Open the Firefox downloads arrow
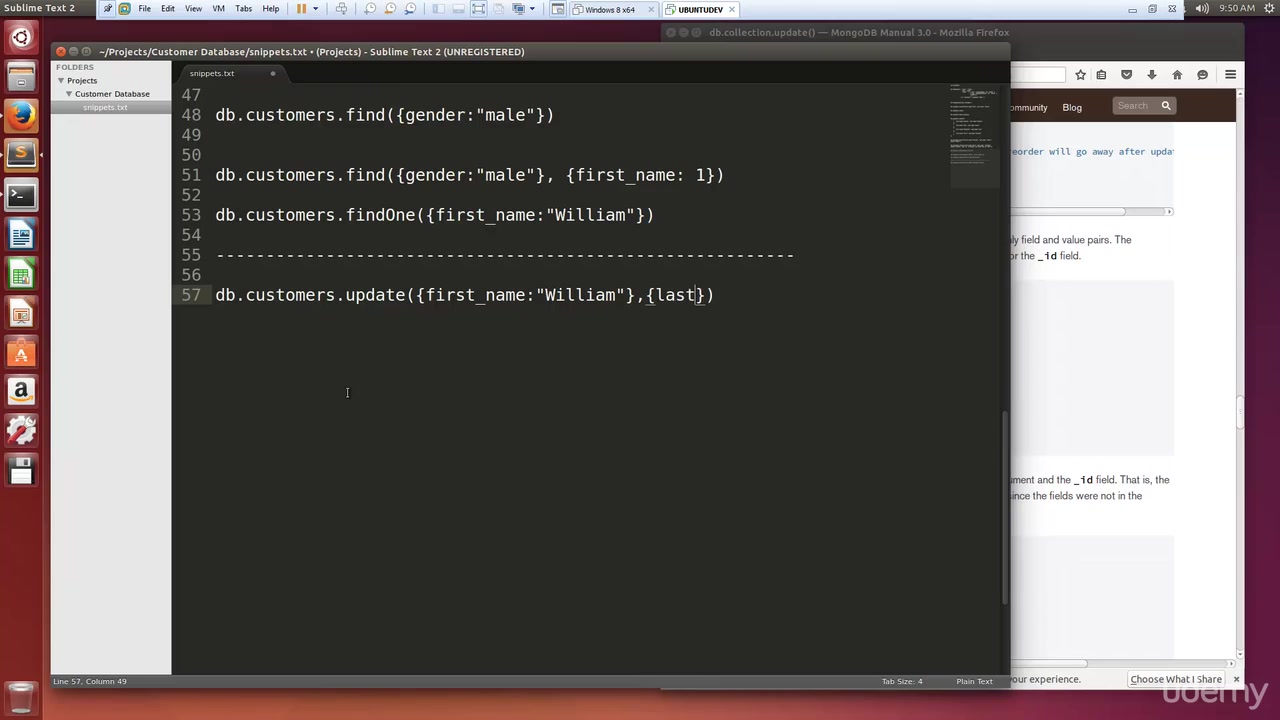 (1152, 75)
